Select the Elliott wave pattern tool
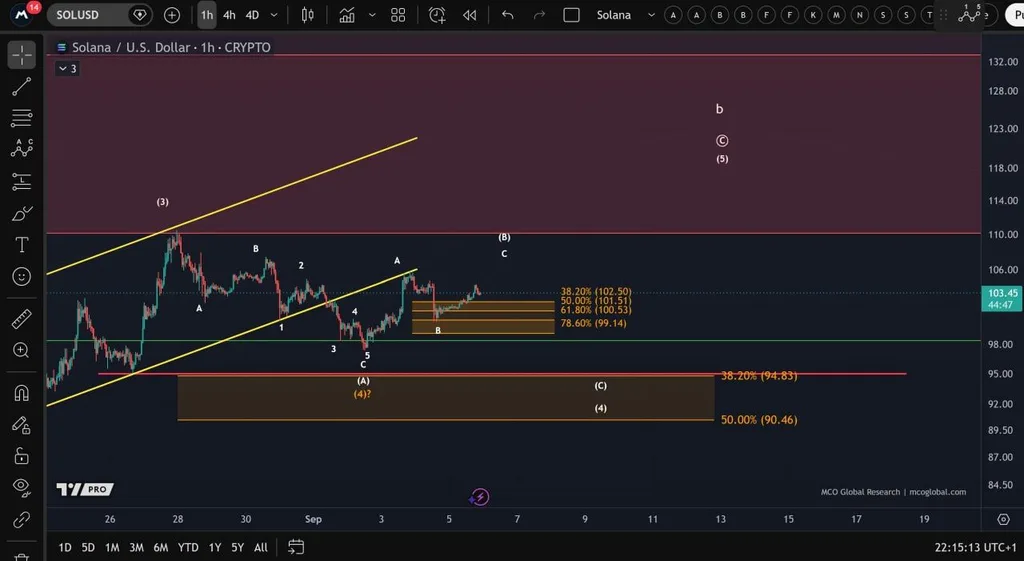The height and width of the screenshot is (561, 1024). click(22, 149)
